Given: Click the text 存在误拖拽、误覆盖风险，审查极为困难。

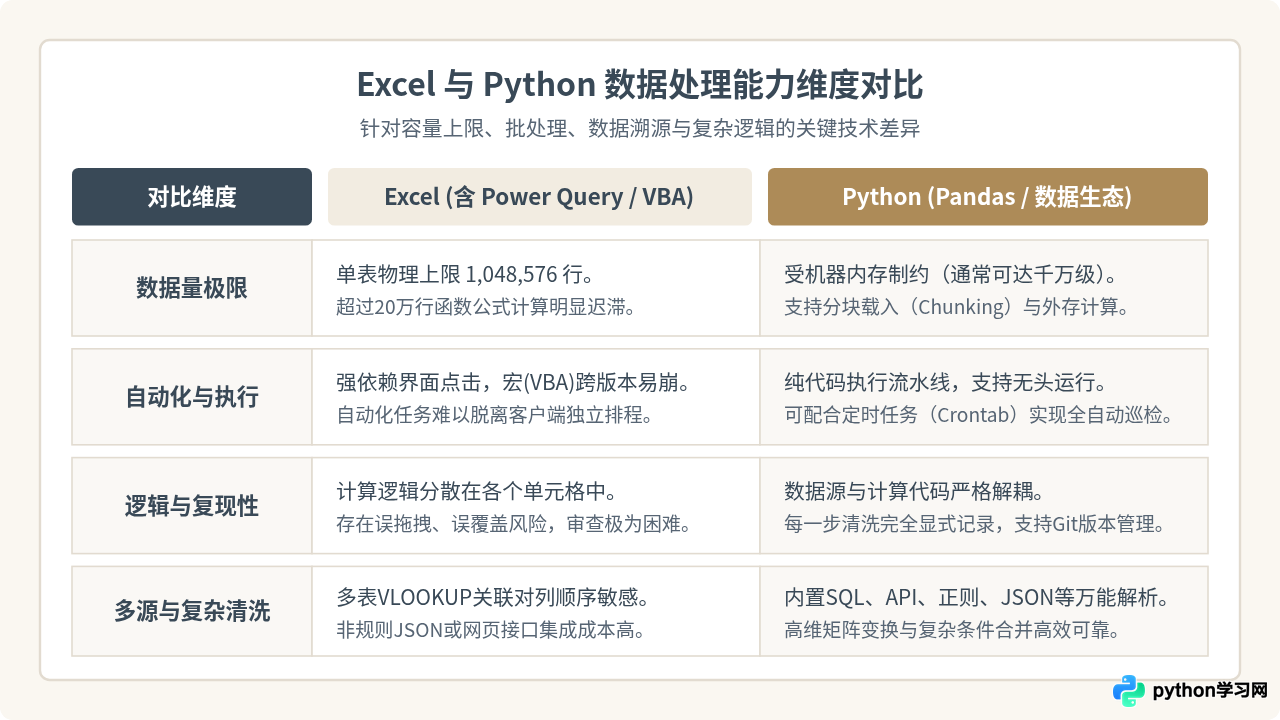Looking at the screenshot, I should click(514, 523).
